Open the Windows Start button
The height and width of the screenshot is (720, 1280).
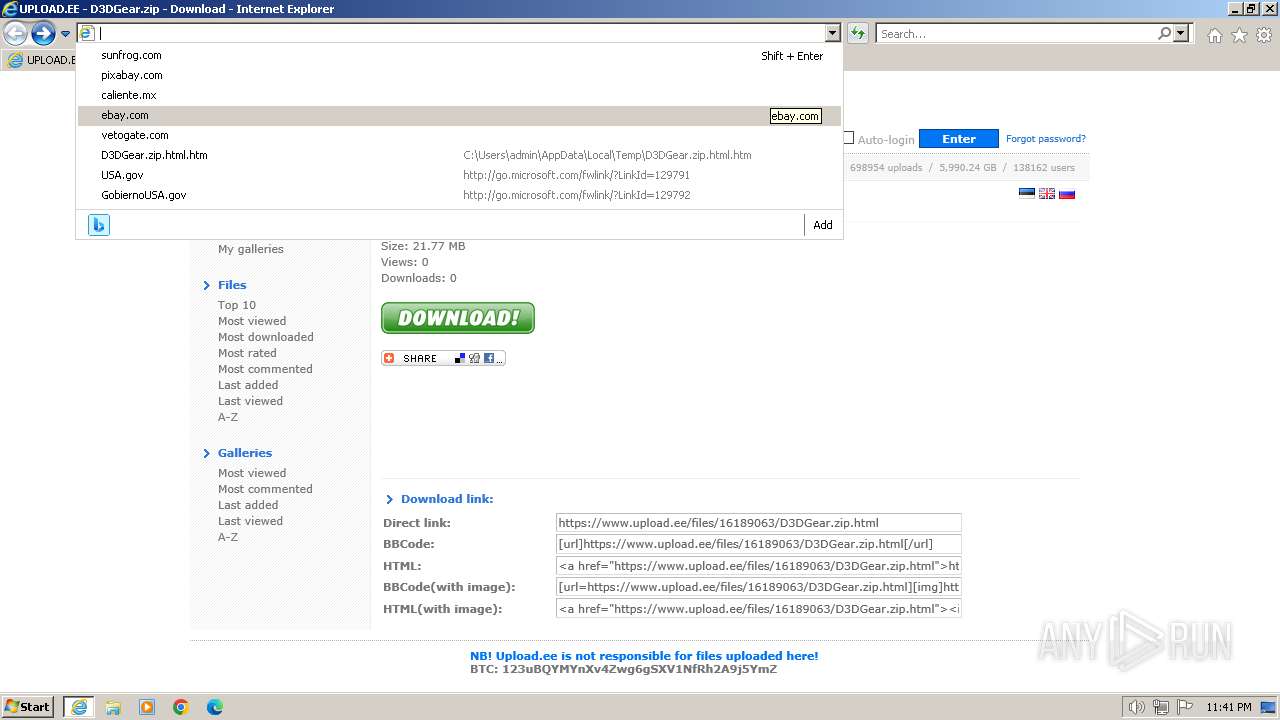tap(28, 707)
